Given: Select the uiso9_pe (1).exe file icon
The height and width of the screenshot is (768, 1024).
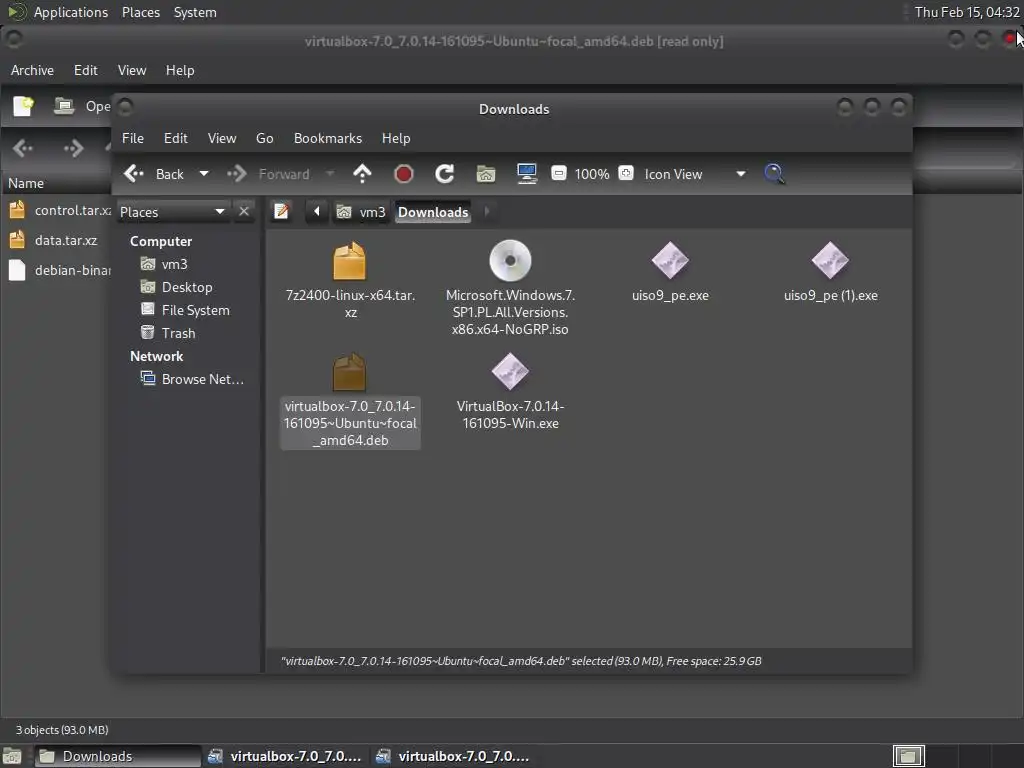Looking at the screenshot, I should [830, 261].
